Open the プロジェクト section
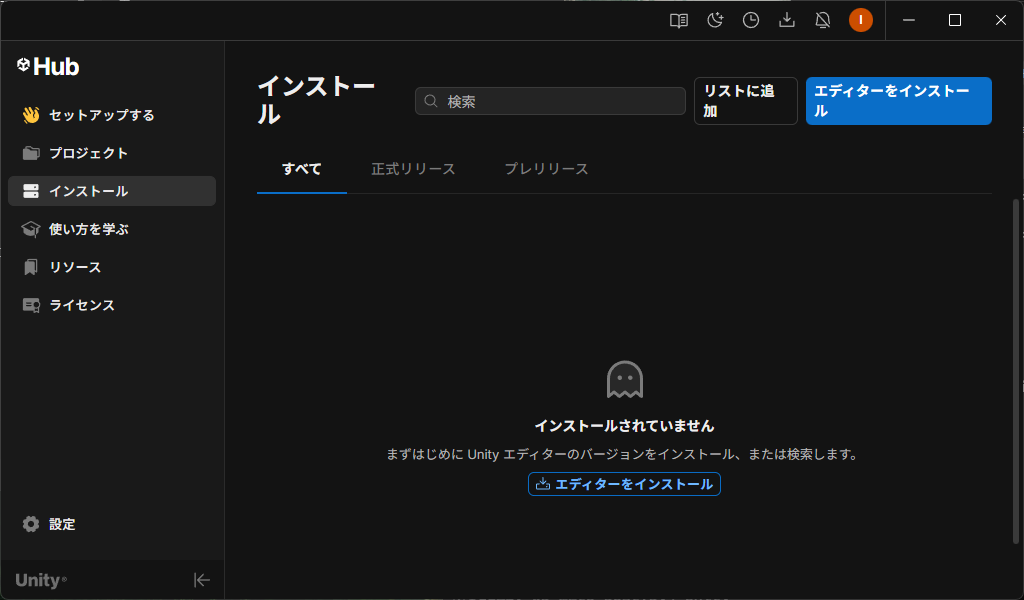The image size is (1024, 600). [88, 153]
